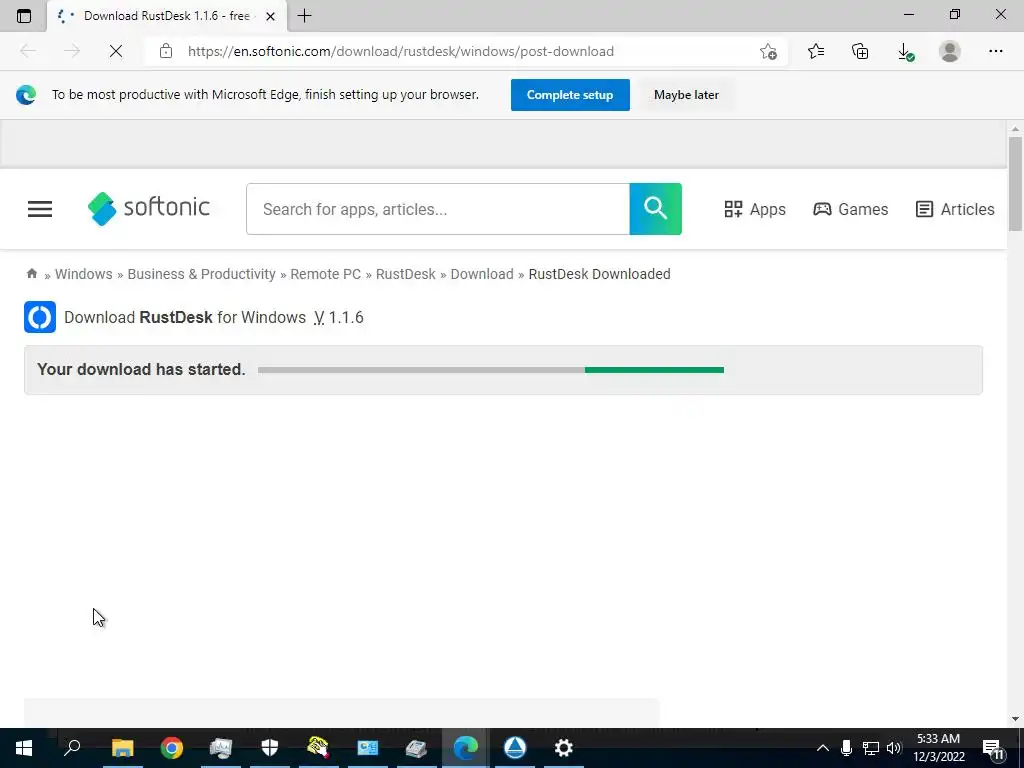Add this page to favorites
This screenshot has height=768, width=1024.
[x=769, y=51]
